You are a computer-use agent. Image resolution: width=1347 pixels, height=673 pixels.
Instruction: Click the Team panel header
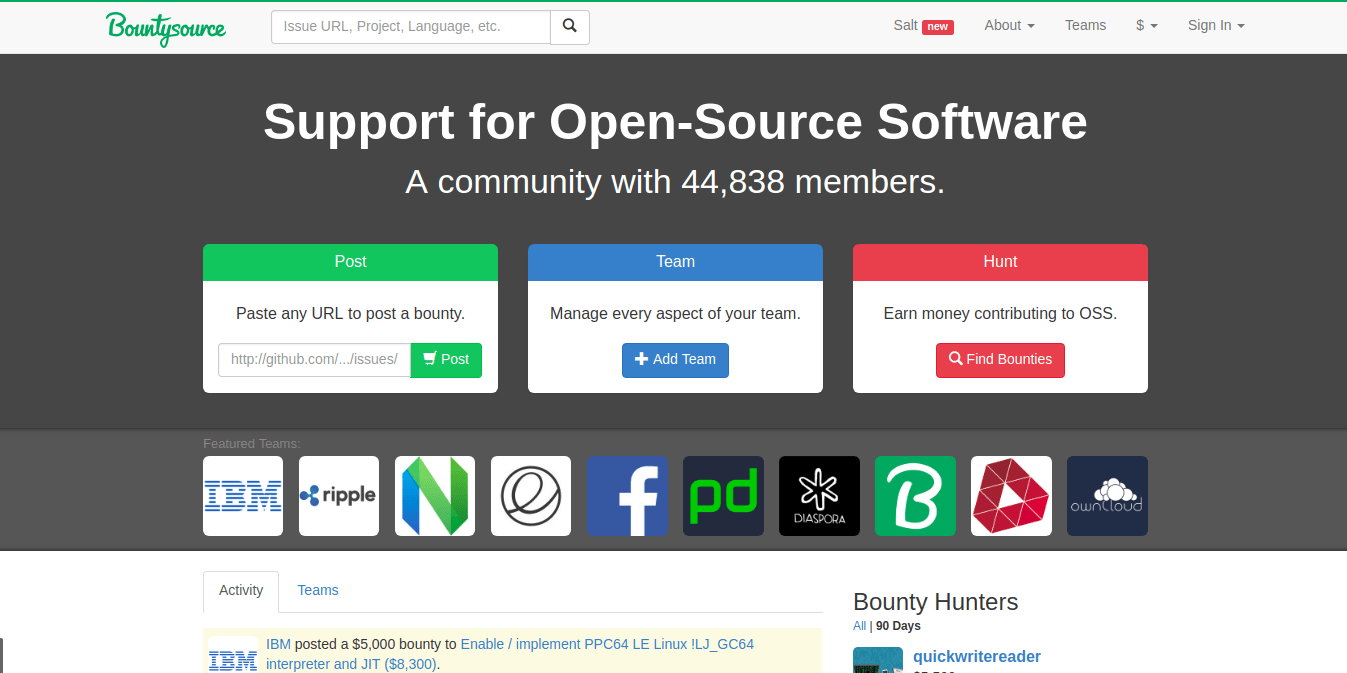675,262
